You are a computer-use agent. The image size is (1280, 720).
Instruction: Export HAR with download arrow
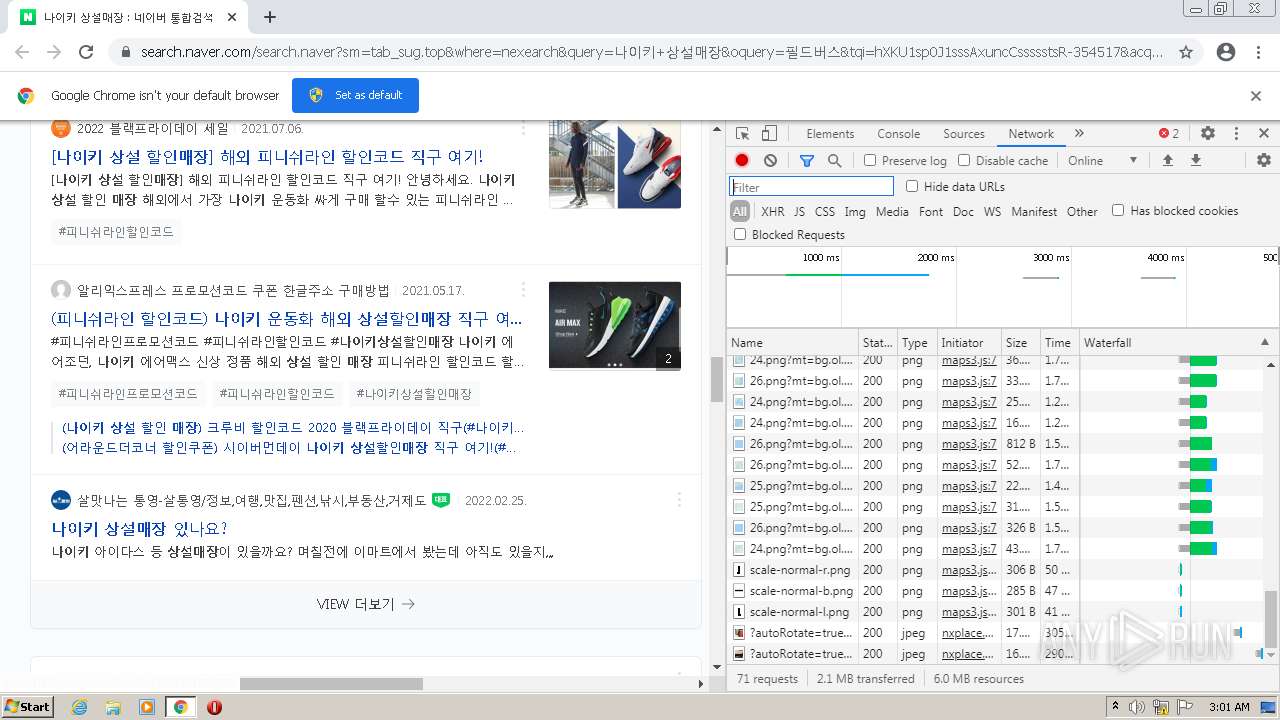1195,160
